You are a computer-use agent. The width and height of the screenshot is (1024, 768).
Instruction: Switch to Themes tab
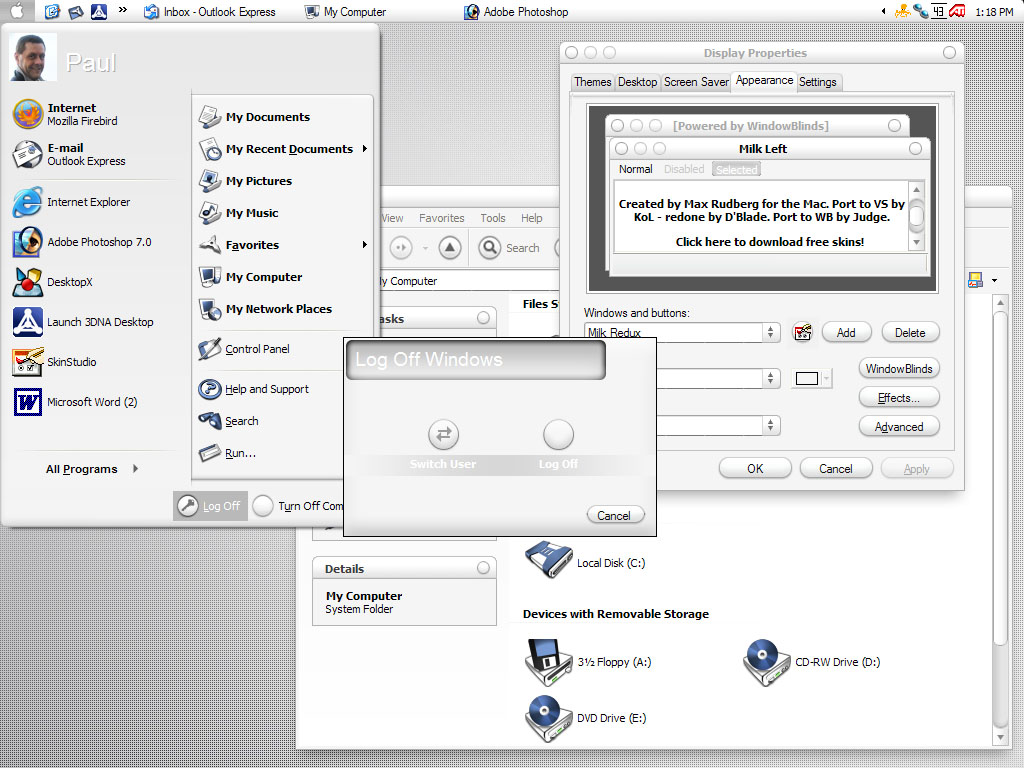592,82
